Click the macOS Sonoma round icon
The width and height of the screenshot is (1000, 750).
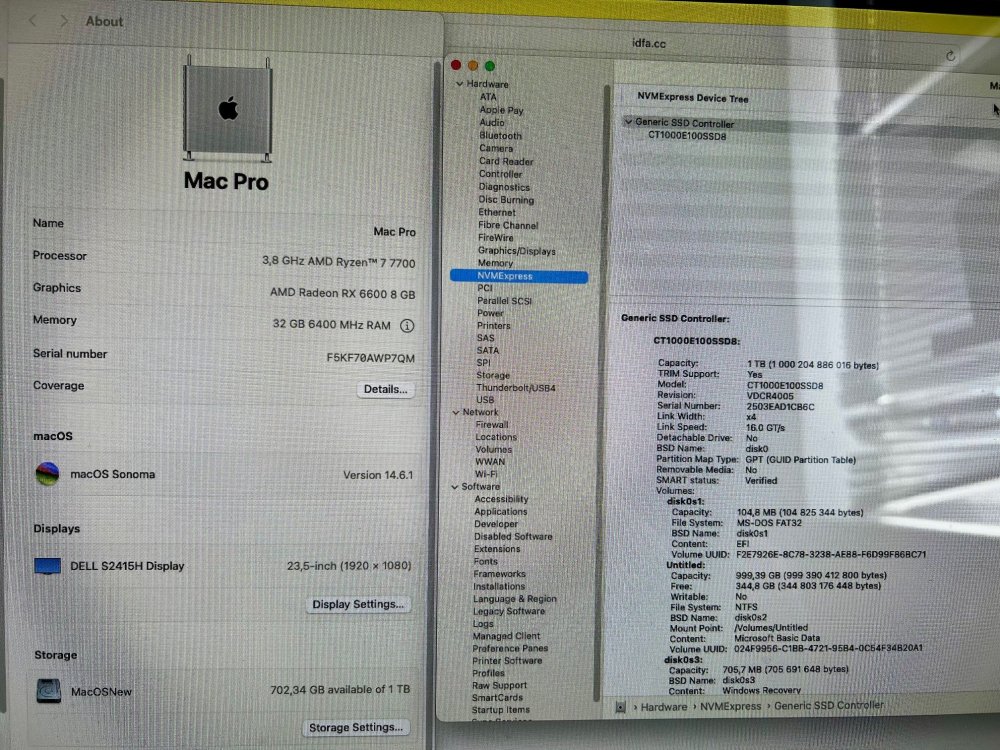(47, 474)
